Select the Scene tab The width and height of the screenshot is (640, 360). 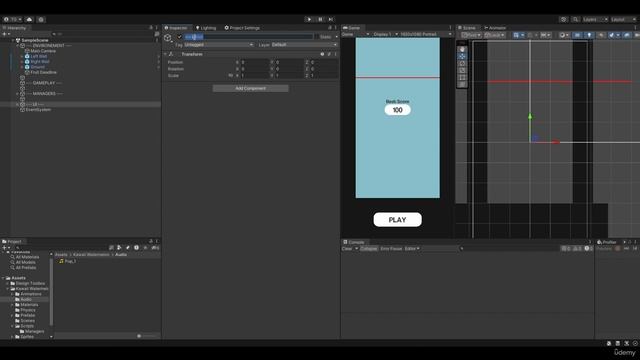467,28
